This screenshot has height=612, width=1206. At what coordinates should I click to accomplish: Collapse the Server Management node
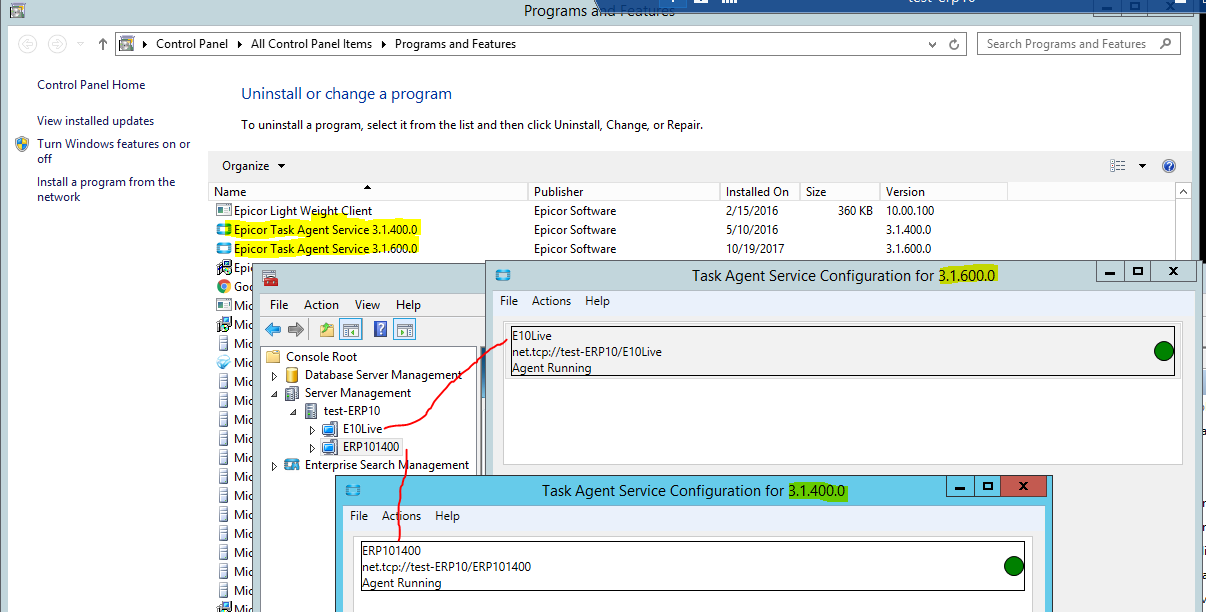(276, 394)
